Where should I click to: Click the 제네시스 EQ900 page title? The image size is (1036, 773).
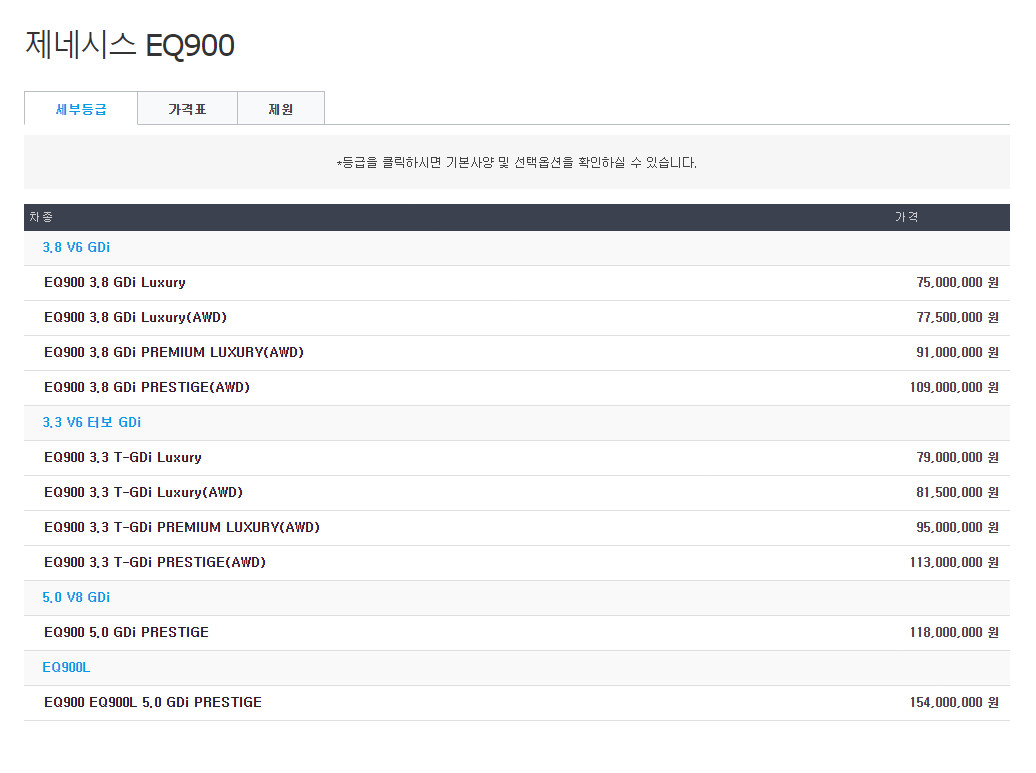click(130, 46)
